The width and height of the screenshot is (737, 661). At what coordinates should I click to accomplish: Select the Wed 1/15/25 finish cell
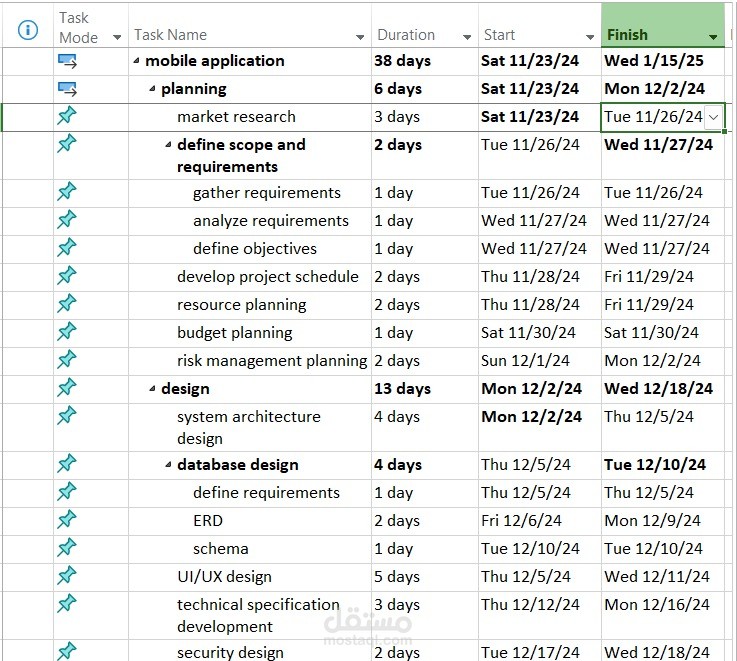[663, 61]
